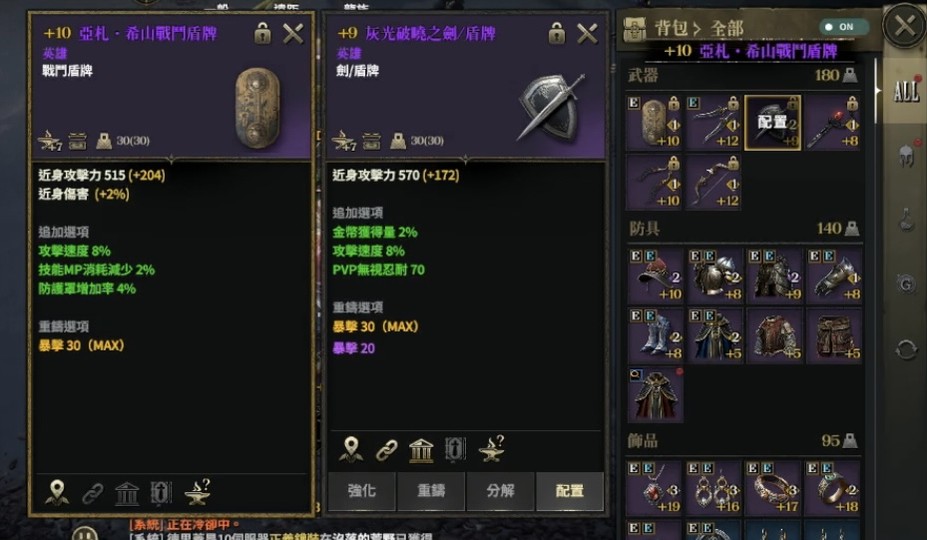Click the refresh arrows icon in right sidebar

(x=906, y=349)
